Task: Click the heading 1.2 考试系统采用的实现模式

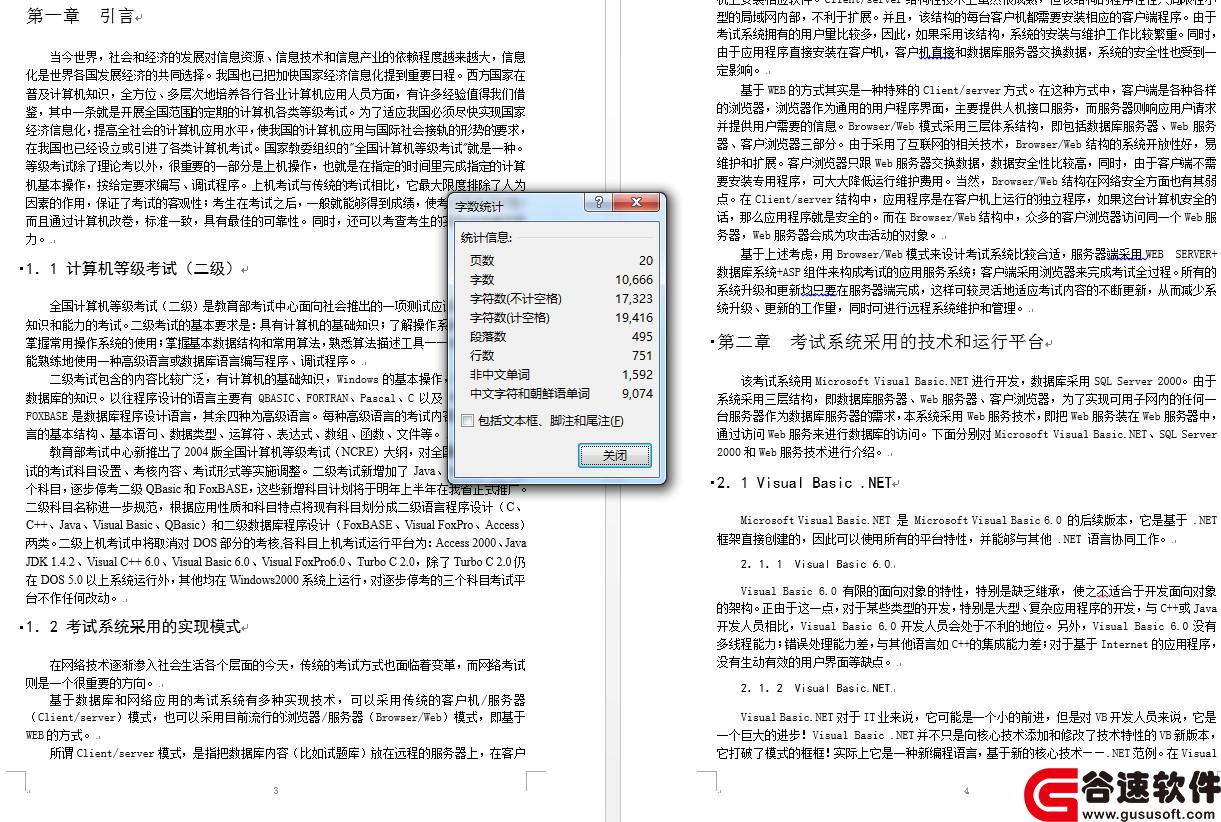Action: pos(133,627)
